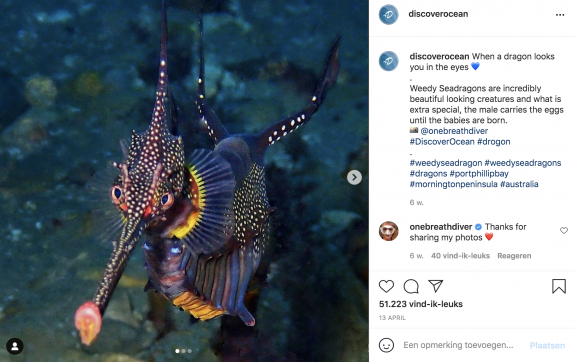This screenshot has width=575, height=362.
Task: Show tagged people on the photo
Action: (15, 346)
